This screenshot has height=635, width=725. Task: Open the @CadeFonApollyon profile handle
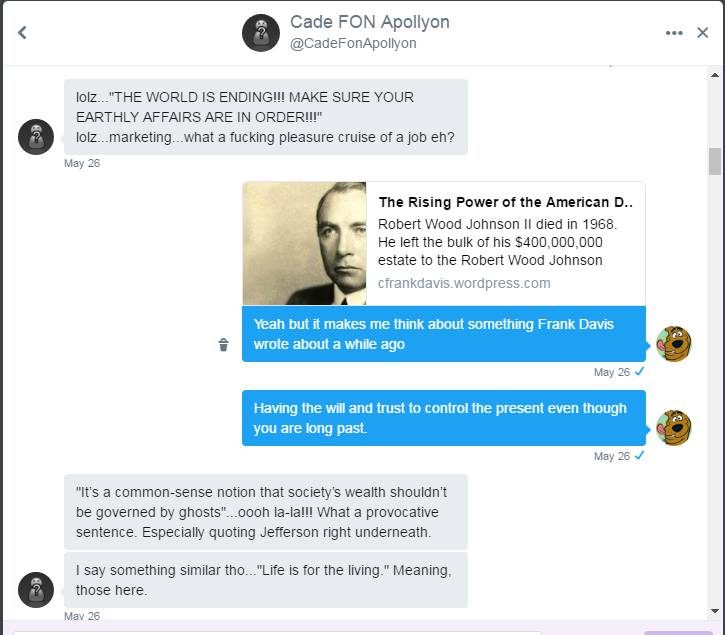353,43
